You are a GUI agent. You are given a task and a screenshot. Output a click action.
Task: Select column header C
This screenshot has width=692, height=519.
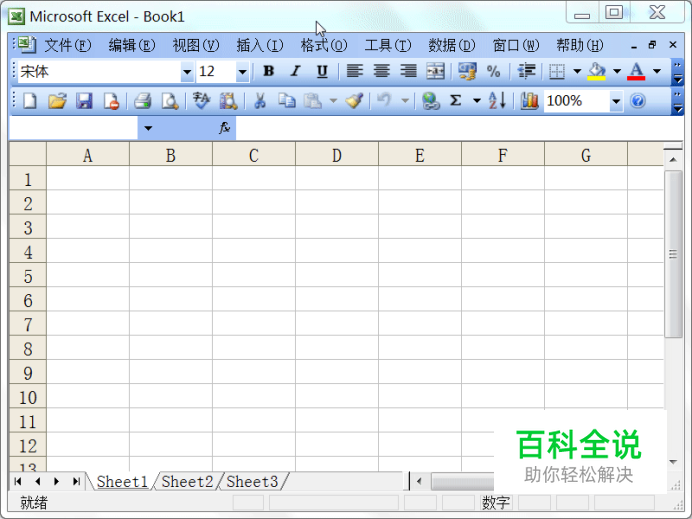[254, 155]
